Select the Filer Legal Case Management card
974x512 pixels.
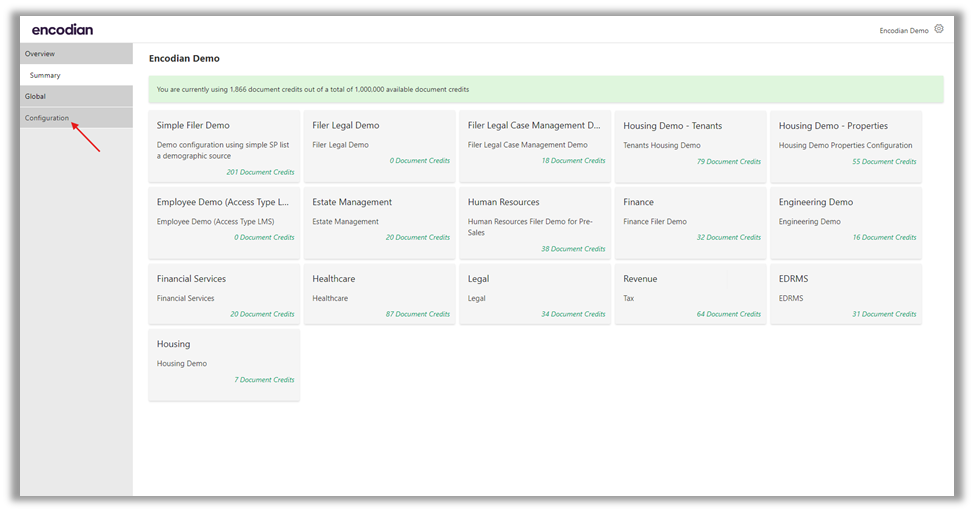coord(535,146)
